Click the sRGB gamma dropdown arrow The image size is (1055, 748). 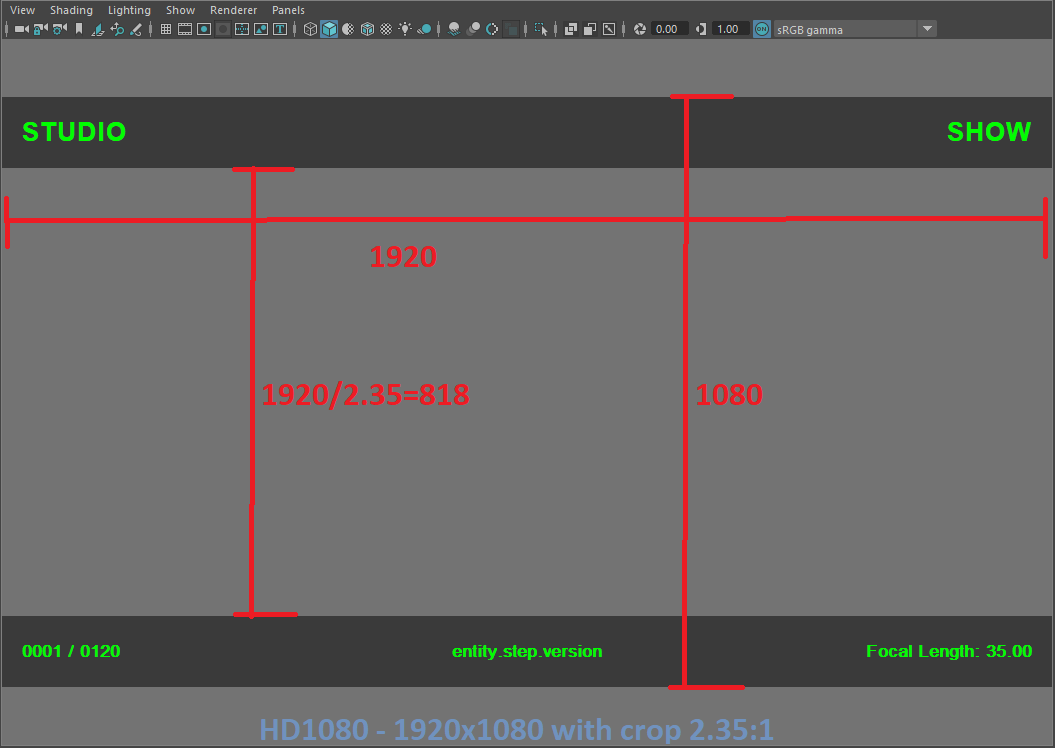(x=927, y=29)
